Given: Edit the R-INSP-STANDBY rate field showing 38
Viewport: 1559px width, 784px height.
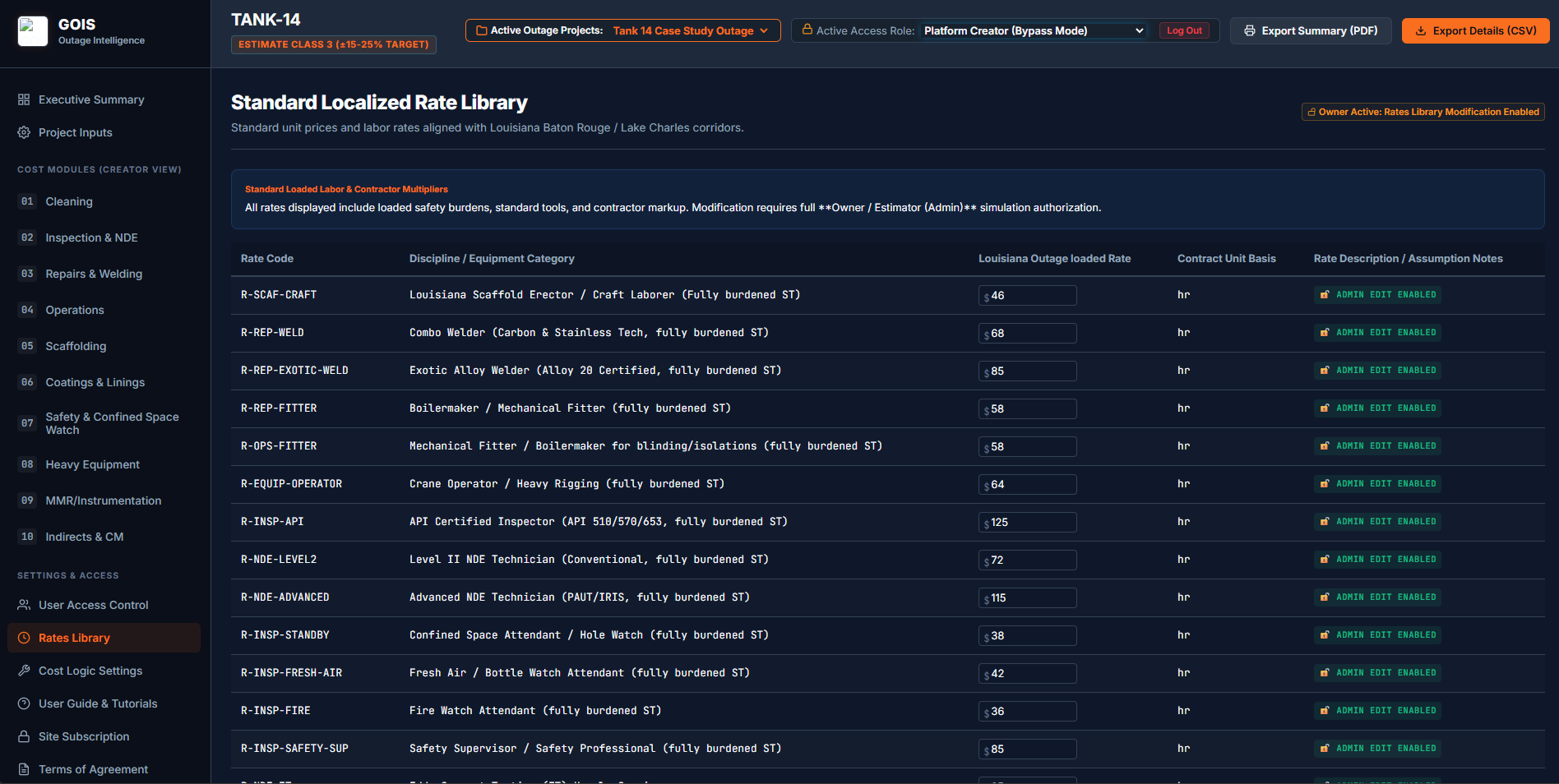Looking at the screenshot, I should (x=1027, y=635).
